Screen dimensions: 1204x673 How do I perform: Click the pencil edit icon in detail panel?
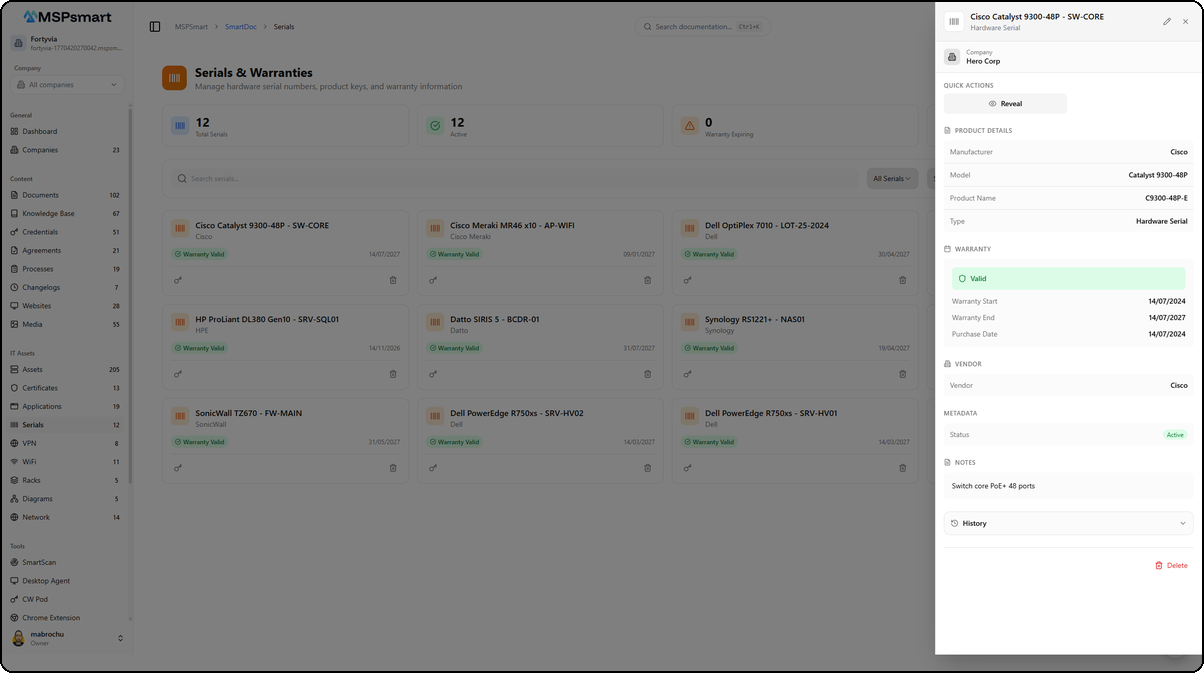tap(1166, 21)
